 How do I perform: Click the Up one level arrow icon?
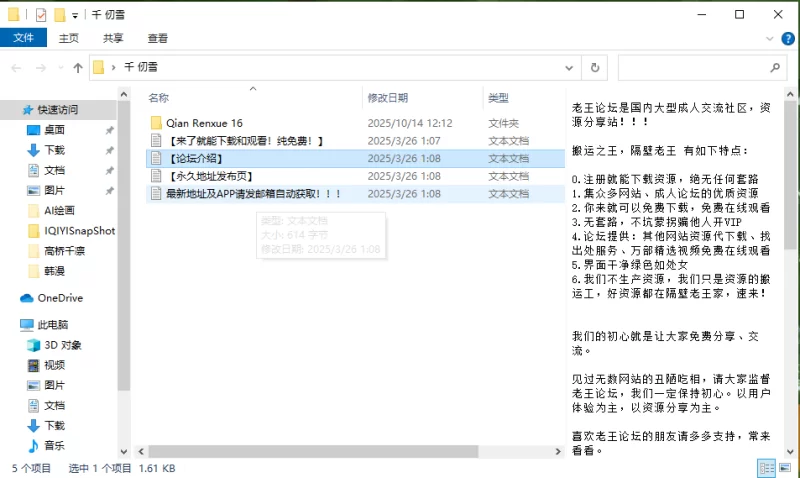[77, 68]
